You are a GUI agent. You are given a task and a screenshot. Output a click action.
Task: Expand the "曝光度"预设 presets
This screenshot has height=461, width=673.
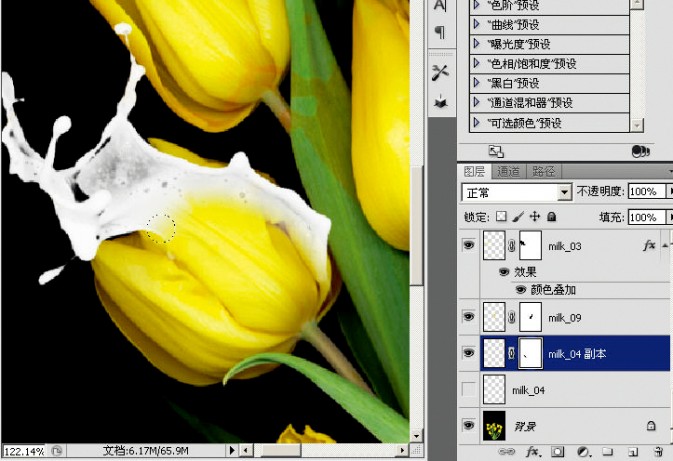coord(476,43)
